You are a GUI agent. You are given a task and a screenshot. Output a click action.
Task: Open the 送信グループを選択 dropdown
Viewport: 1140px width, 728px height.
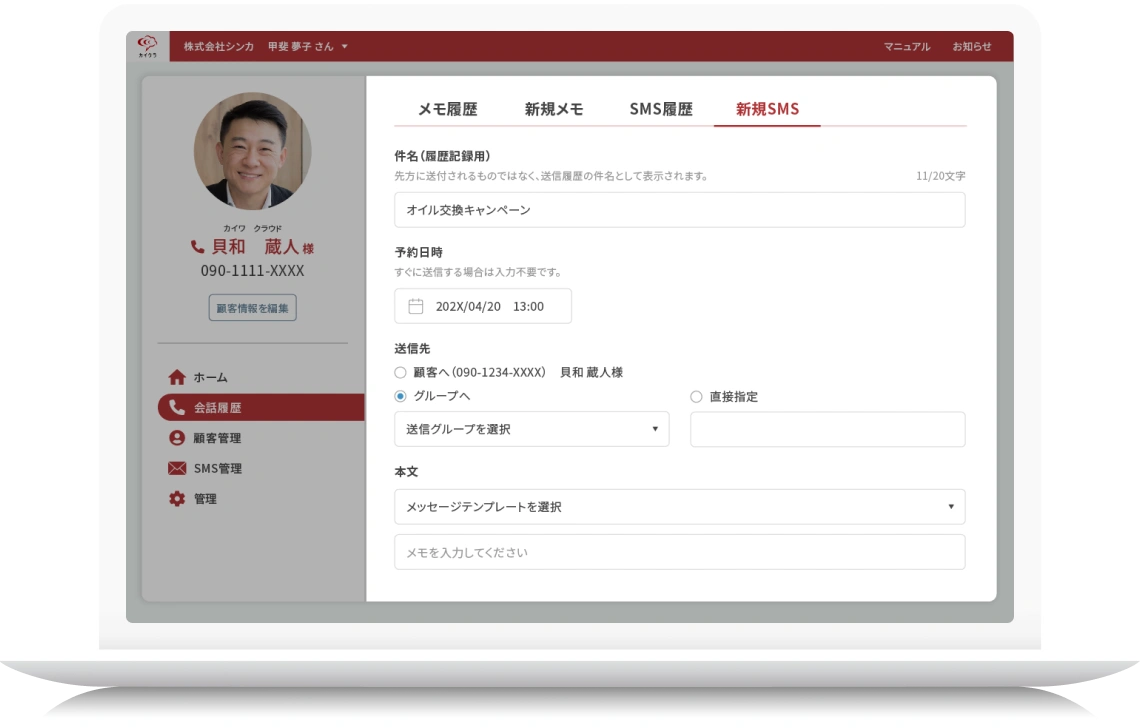pos(531,429)
